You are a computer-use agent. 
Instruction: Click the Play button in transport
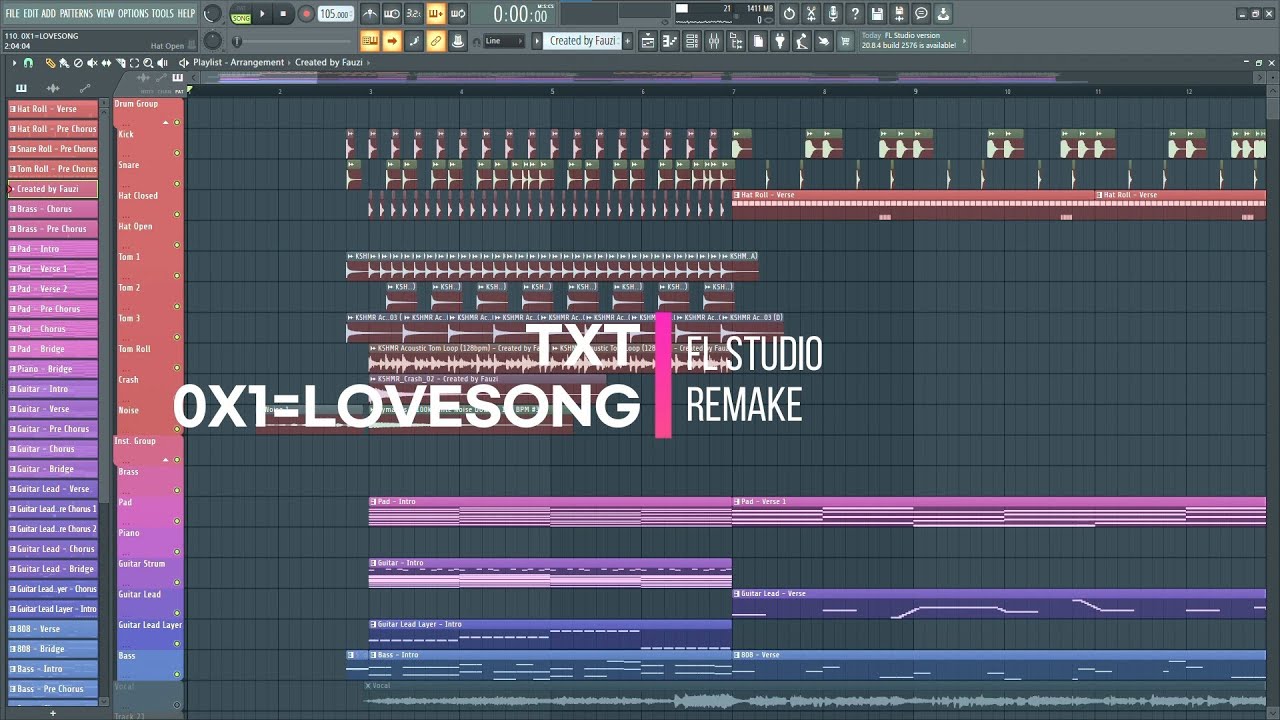pyautogui.click(x=262, y=14)
